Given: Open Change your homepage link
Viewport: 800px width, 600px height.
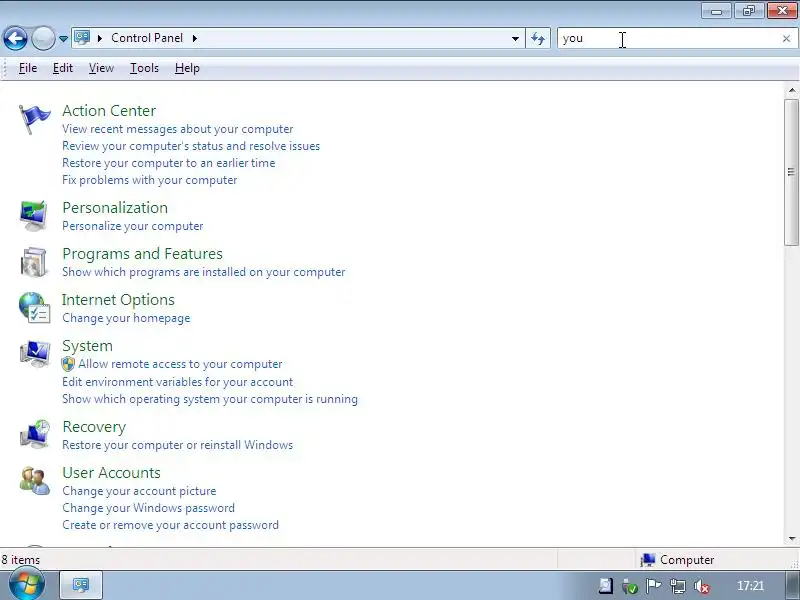Looking at the screenshot, I should (126, 318).
